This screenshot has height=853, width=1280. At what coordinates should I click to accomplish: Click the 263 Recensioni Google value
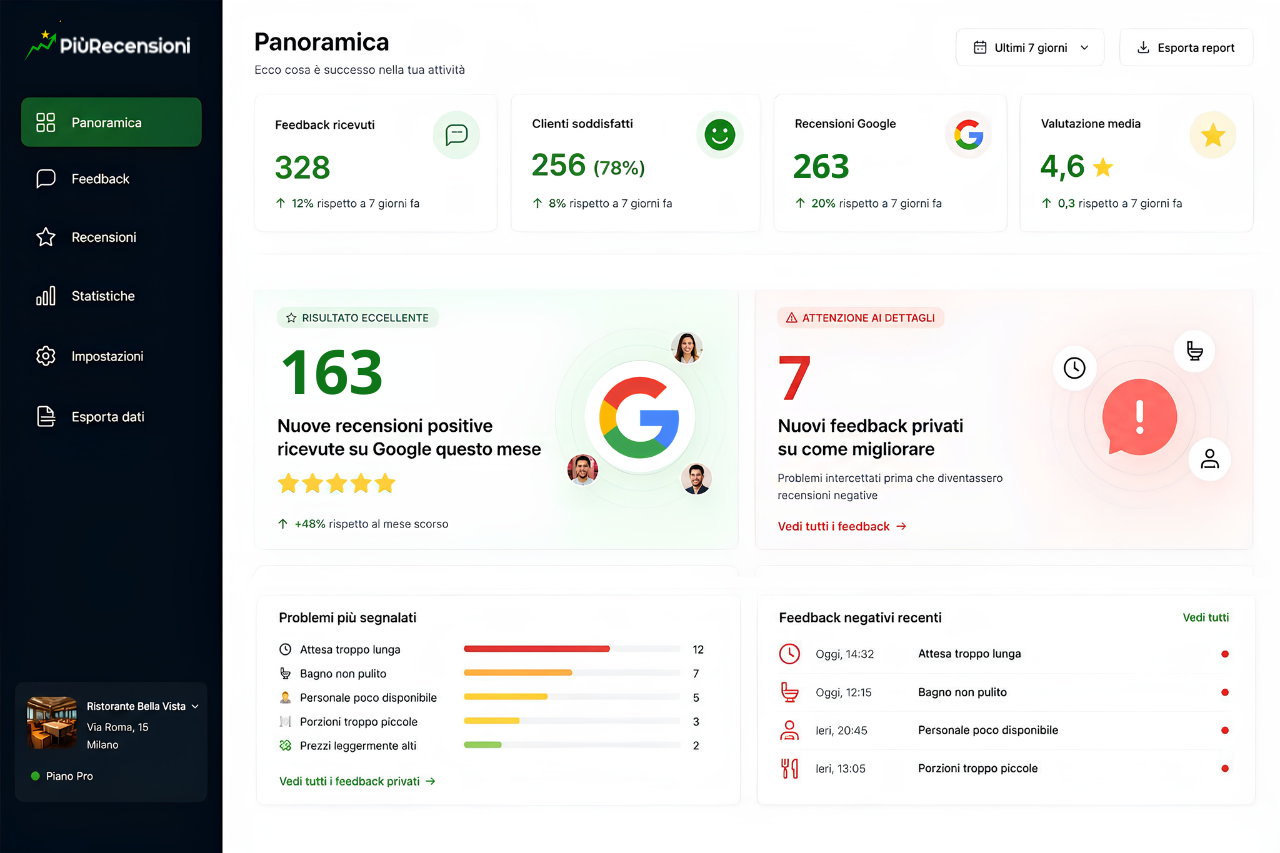click(821, 166)
